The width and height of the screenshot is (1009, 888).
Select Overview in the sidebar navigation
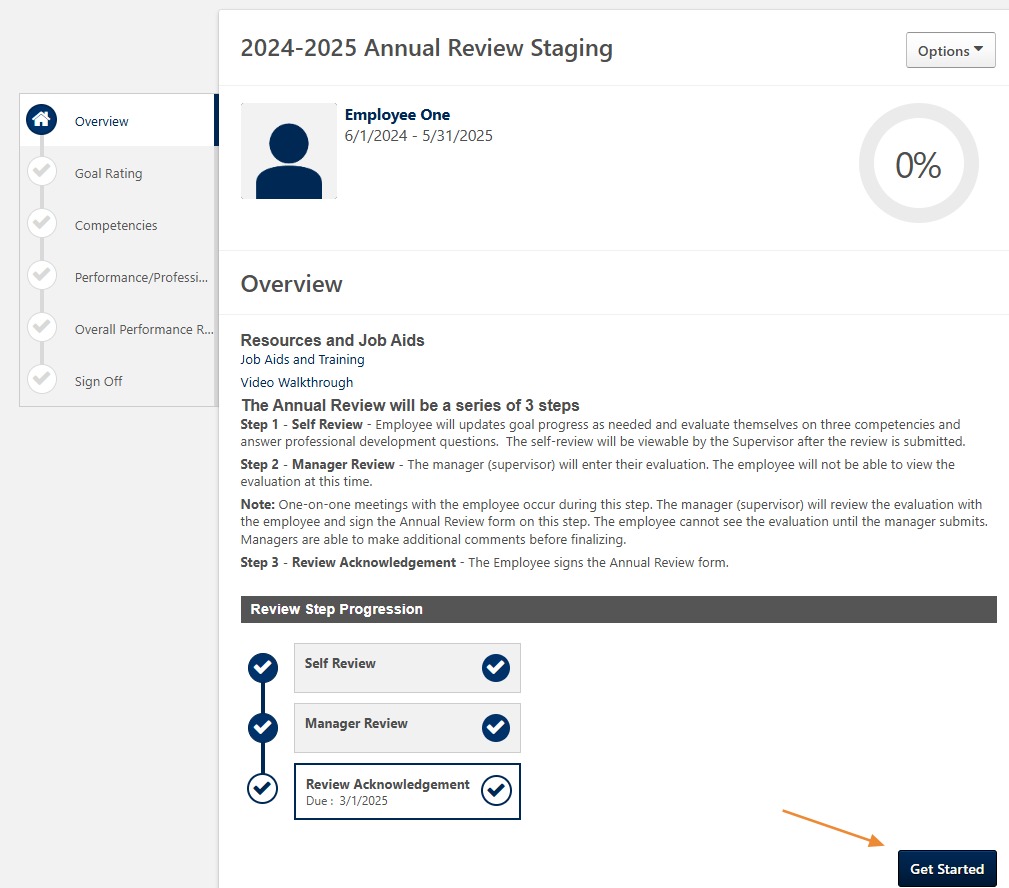click(x=101, y=122)
